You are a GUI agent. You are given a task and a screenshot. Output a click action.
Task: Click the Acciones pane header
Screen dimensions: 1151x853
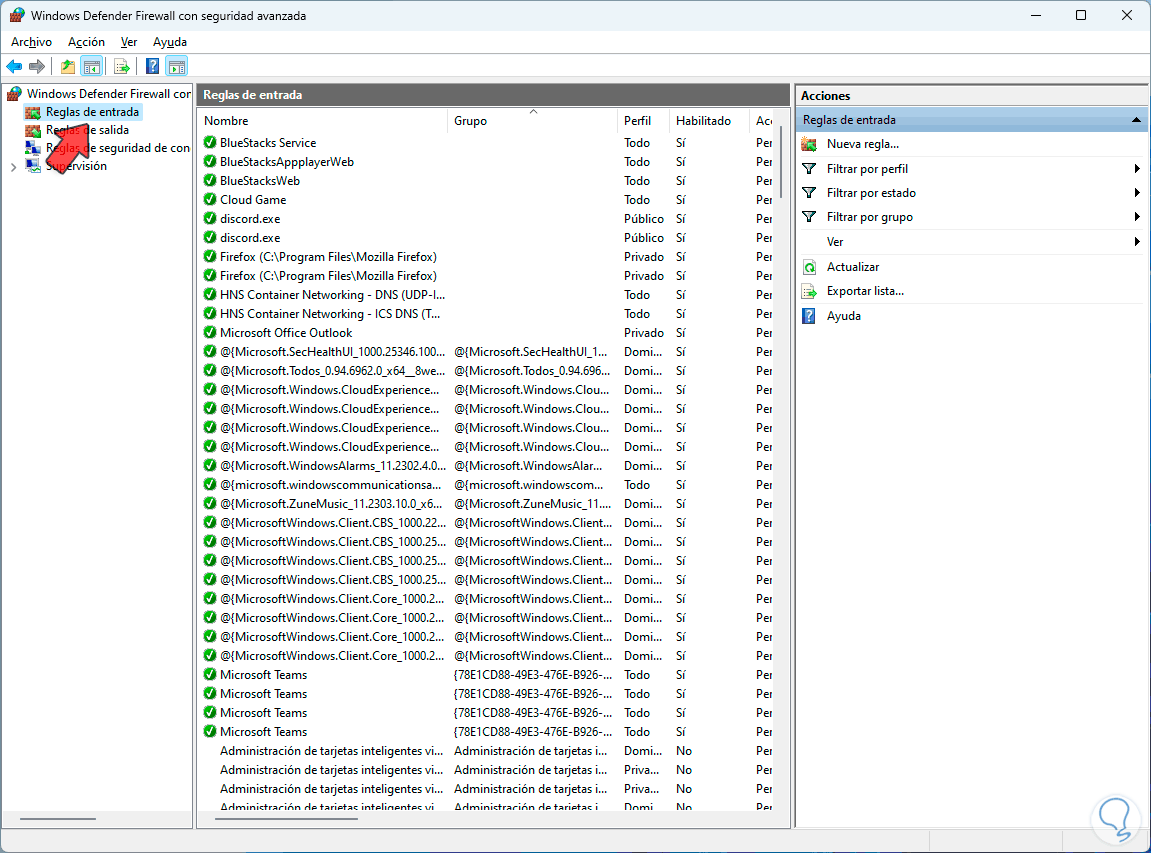point(972,95)
